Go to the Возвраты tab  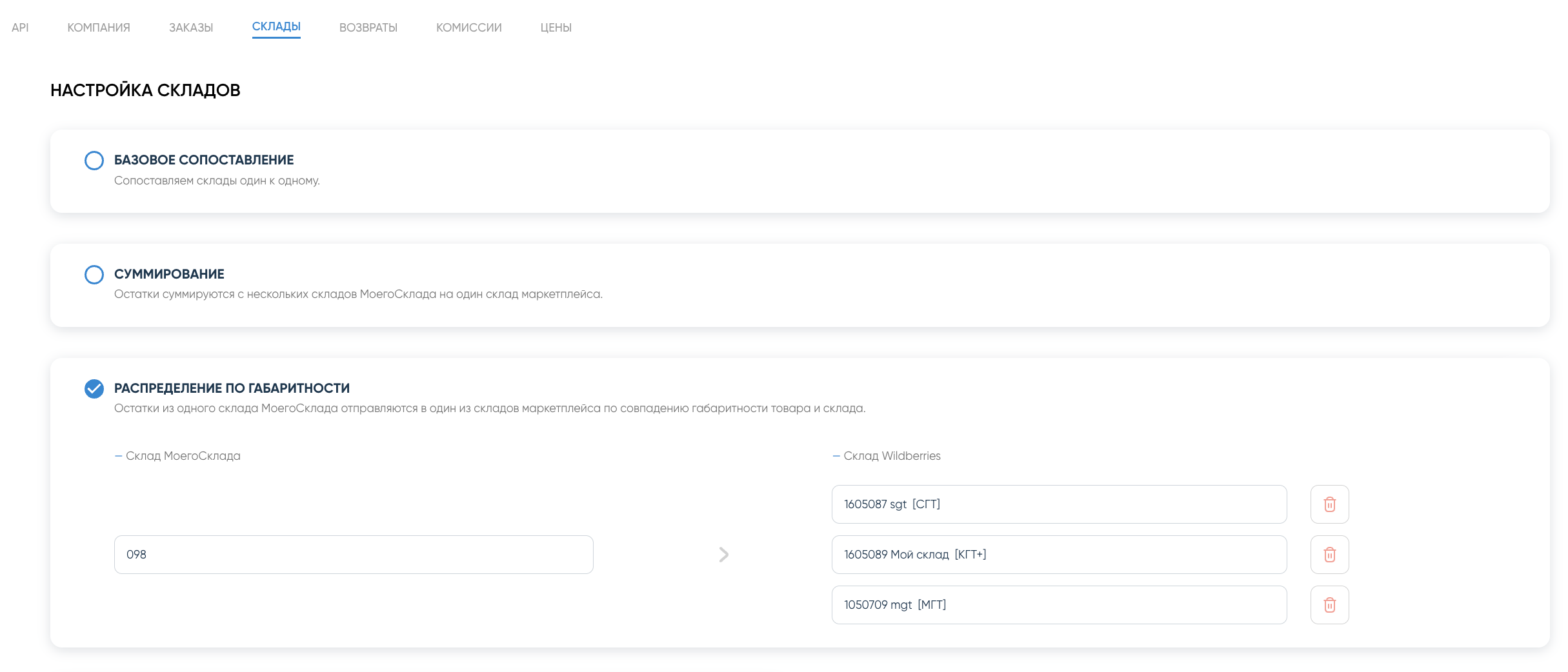[x=368, y=28]
